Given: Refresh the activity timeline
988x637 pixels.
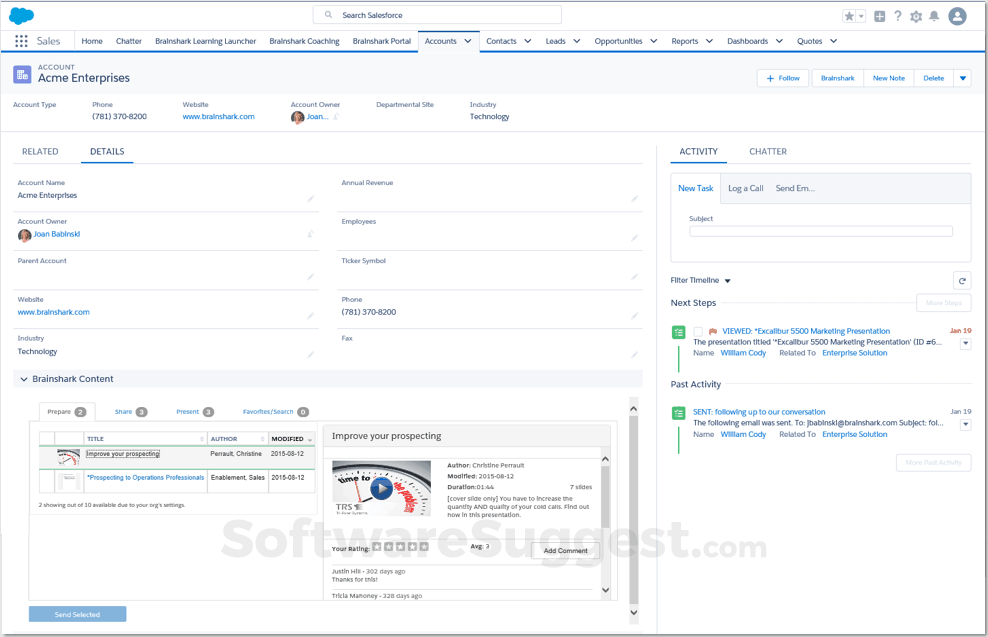Looking at the screenshot, I should point(961,281).
